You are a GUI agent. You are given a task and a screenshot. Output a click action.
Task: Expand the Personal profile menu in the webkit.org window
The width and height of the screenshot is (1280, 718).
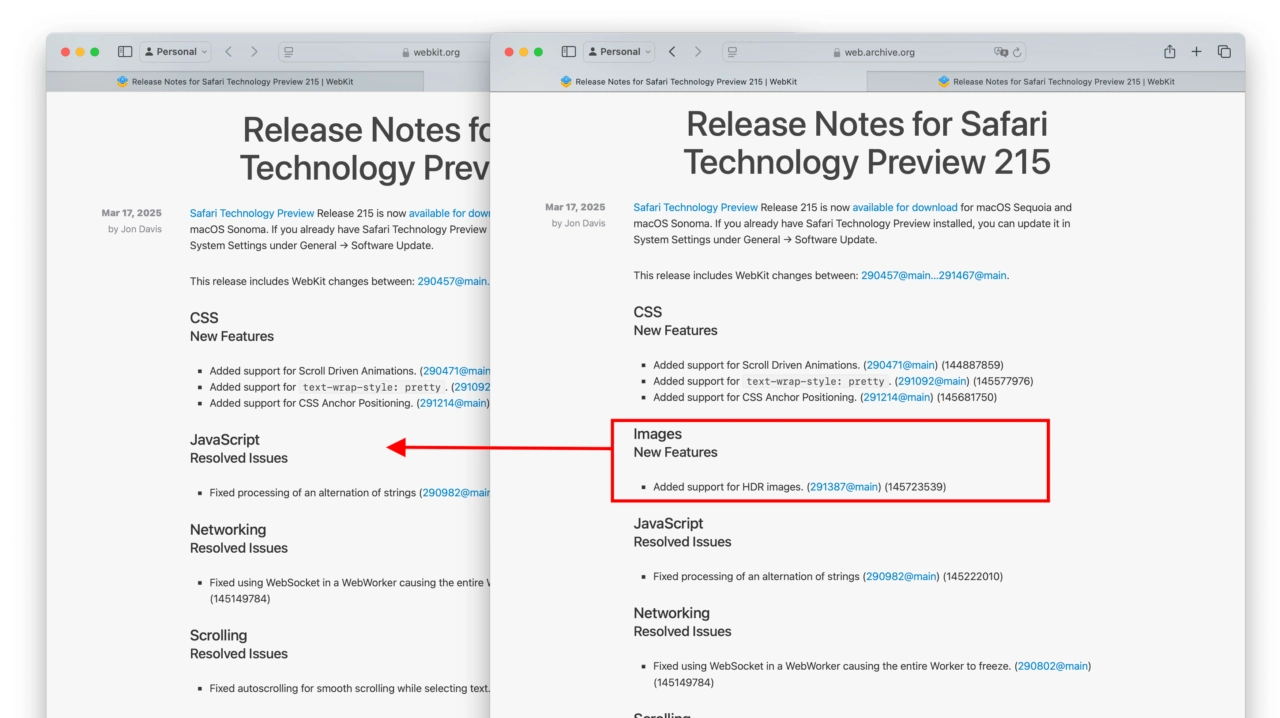(x=175, y=52)
